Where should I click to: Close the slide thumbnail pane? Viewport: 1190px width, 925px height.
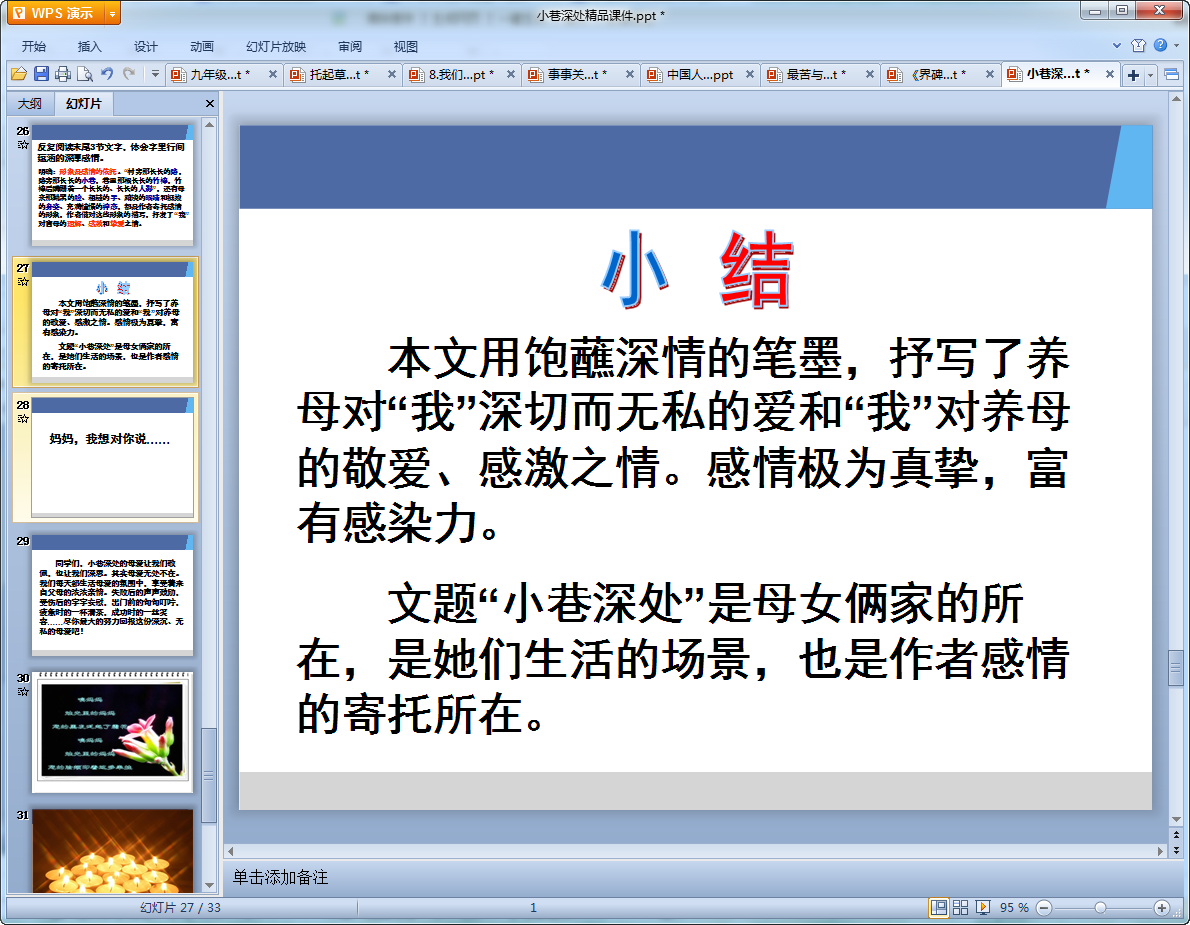pos(209,104)
